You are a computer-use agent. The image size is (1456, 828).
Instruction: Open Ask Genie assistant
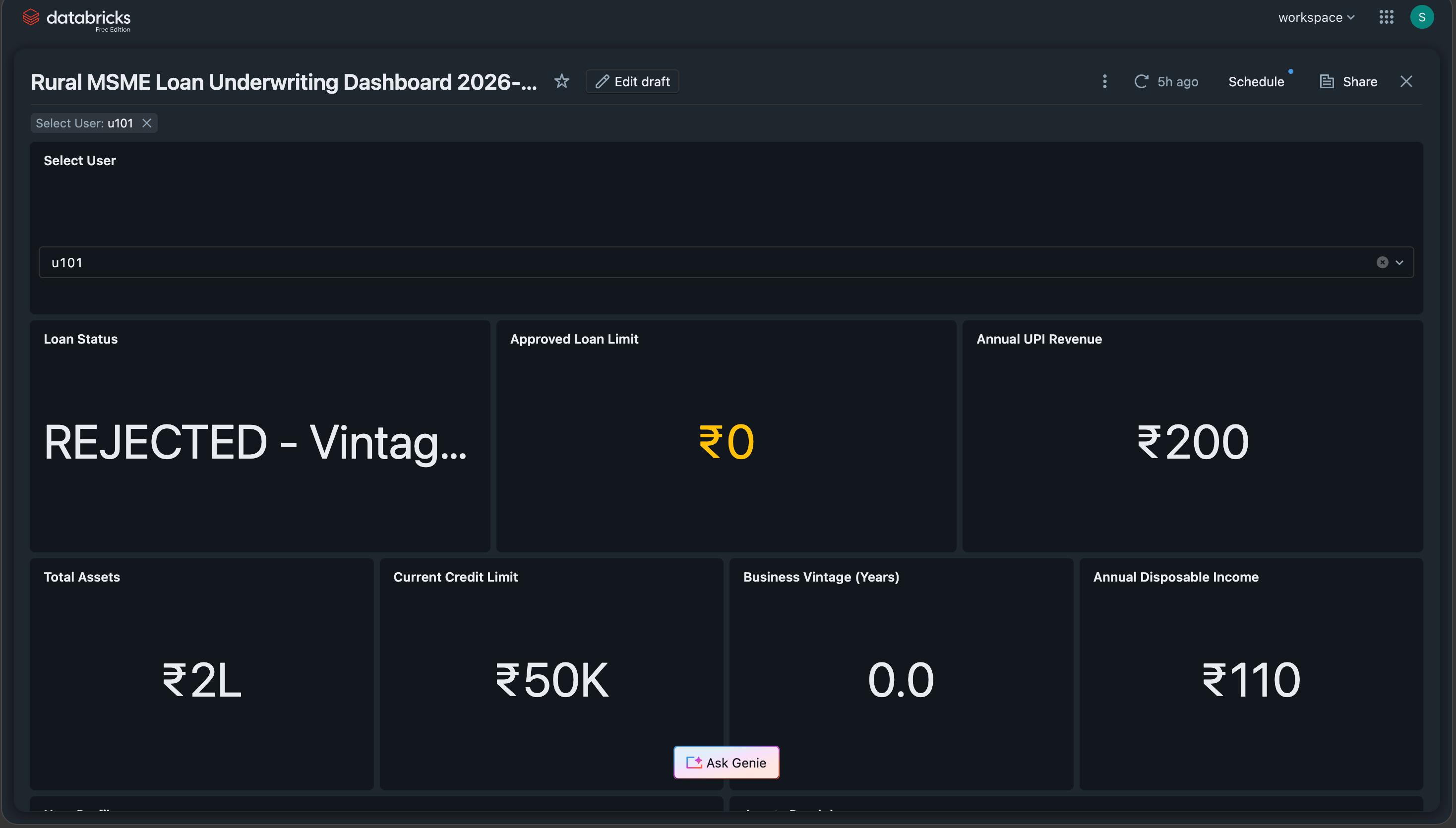[x=727, y=762]
